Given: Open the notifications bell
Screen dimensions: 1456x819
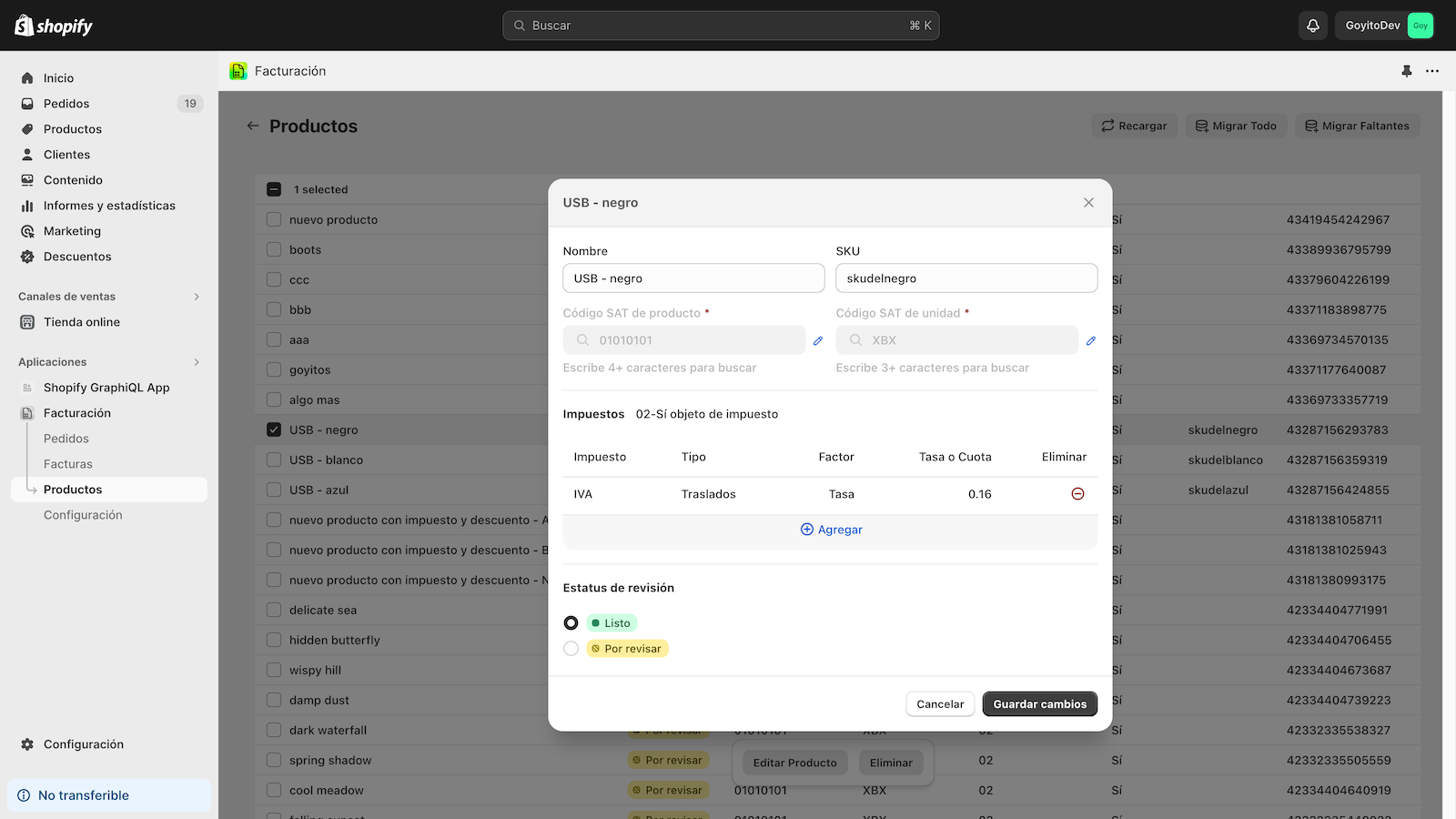Looking at the screenshot, I should click(x=1313, y=25).
